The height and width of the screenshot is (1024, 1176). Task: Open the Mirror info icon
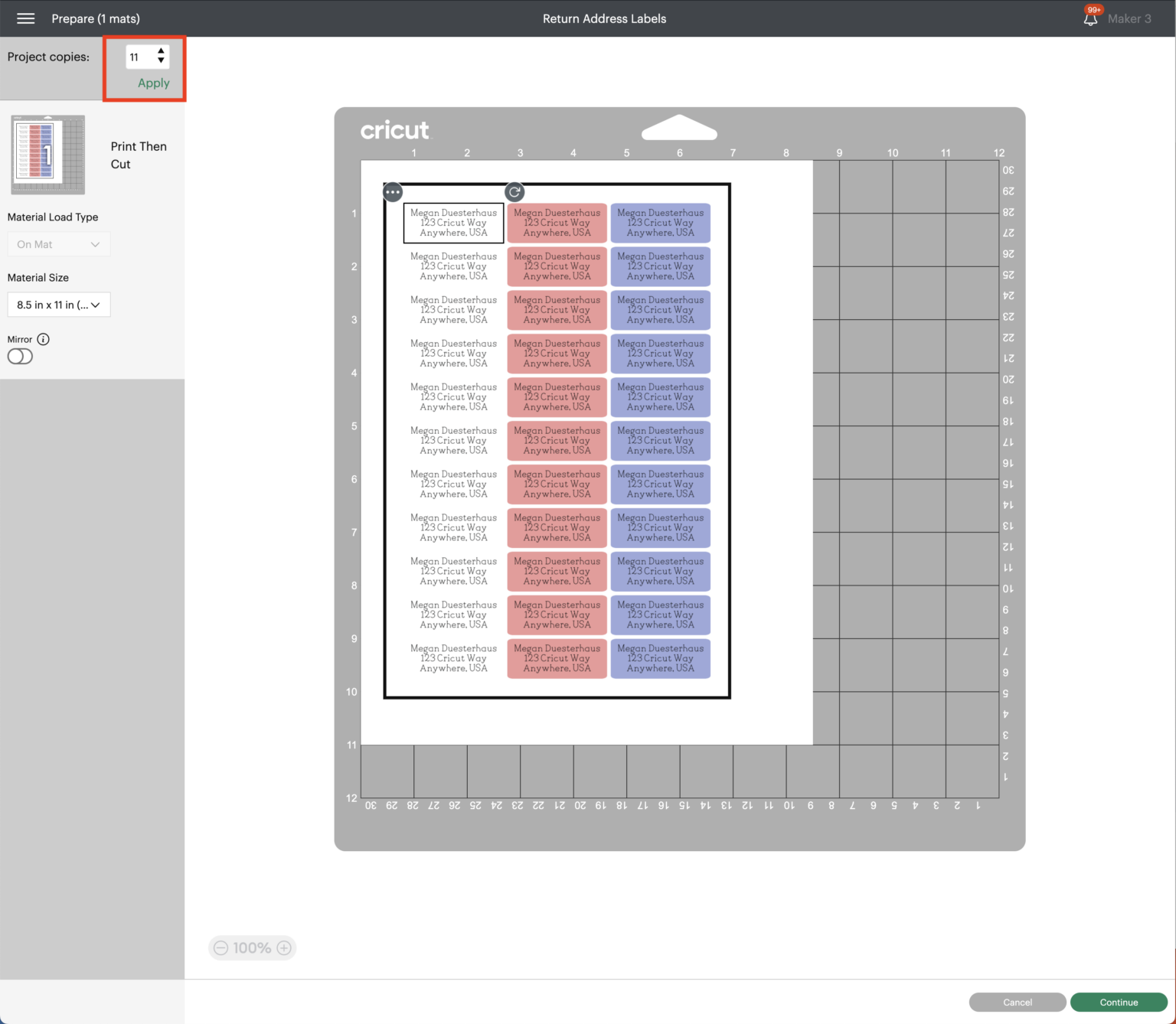pos(44,339)
